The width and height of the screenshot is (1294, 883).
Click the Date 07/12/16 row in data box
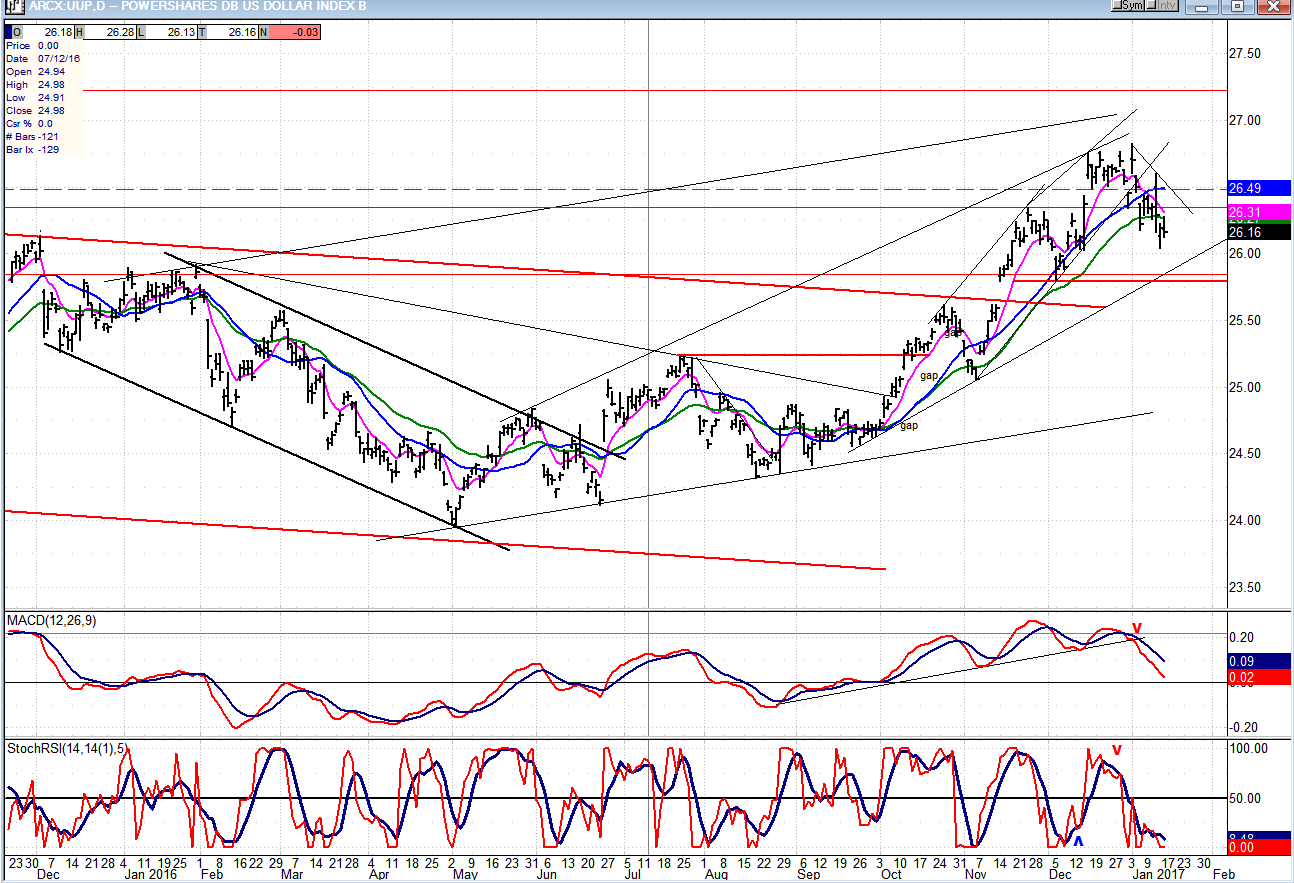click(42, 58)
